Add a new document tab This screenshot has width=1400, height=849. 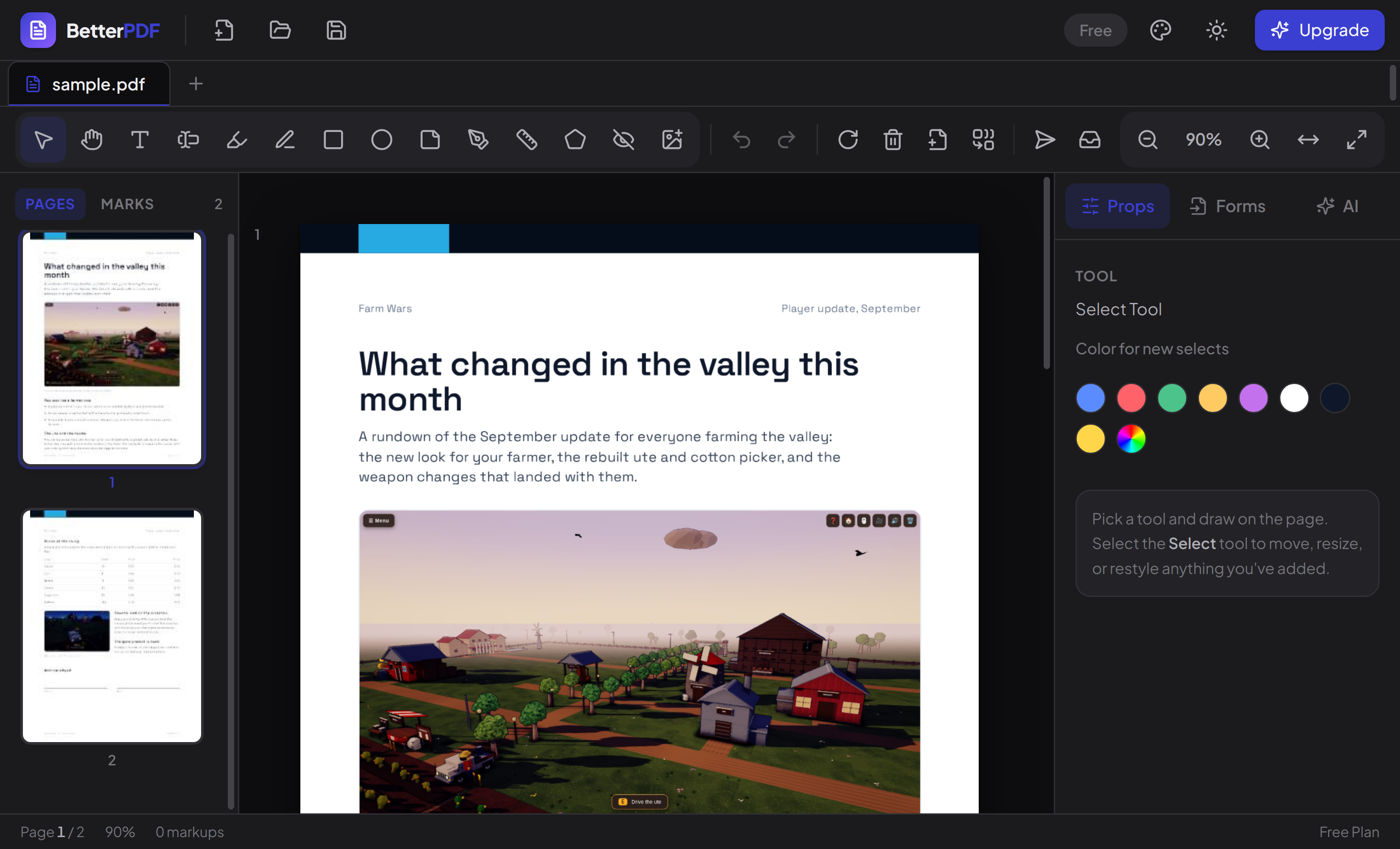[196, 84]
